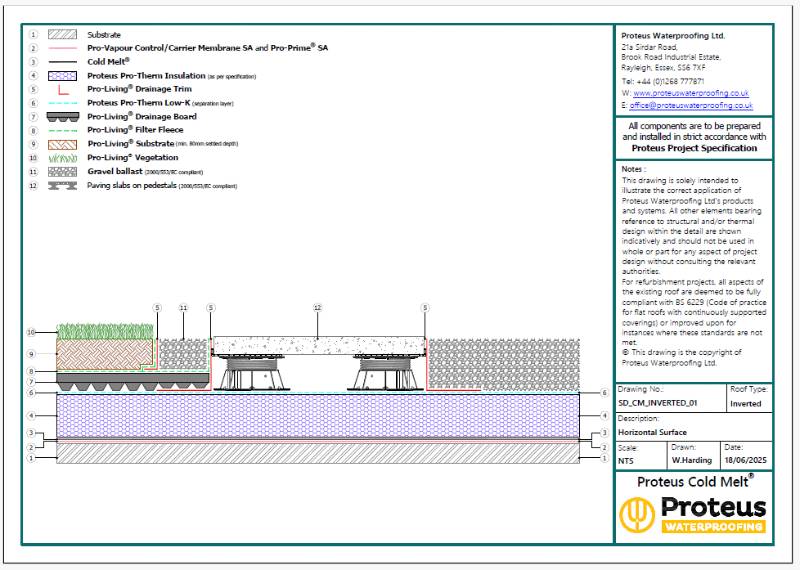Click the "Notes :" heading
The width and height of the screenshot is (800, 570).
click(x=634, y=169)
